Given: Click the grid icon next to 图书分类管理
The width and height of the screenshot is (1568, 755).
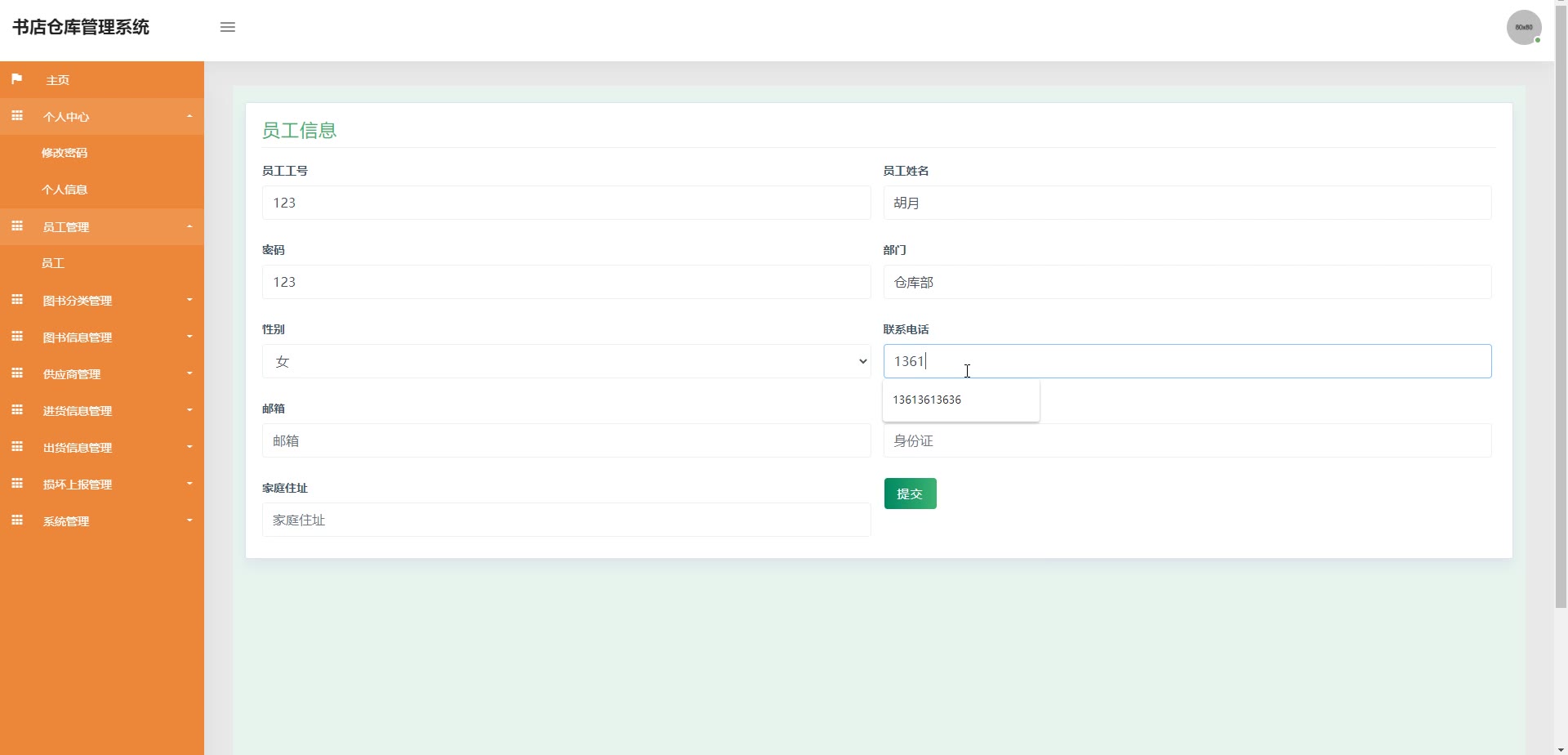Looking at the screenshot, I should coord(17,299).
